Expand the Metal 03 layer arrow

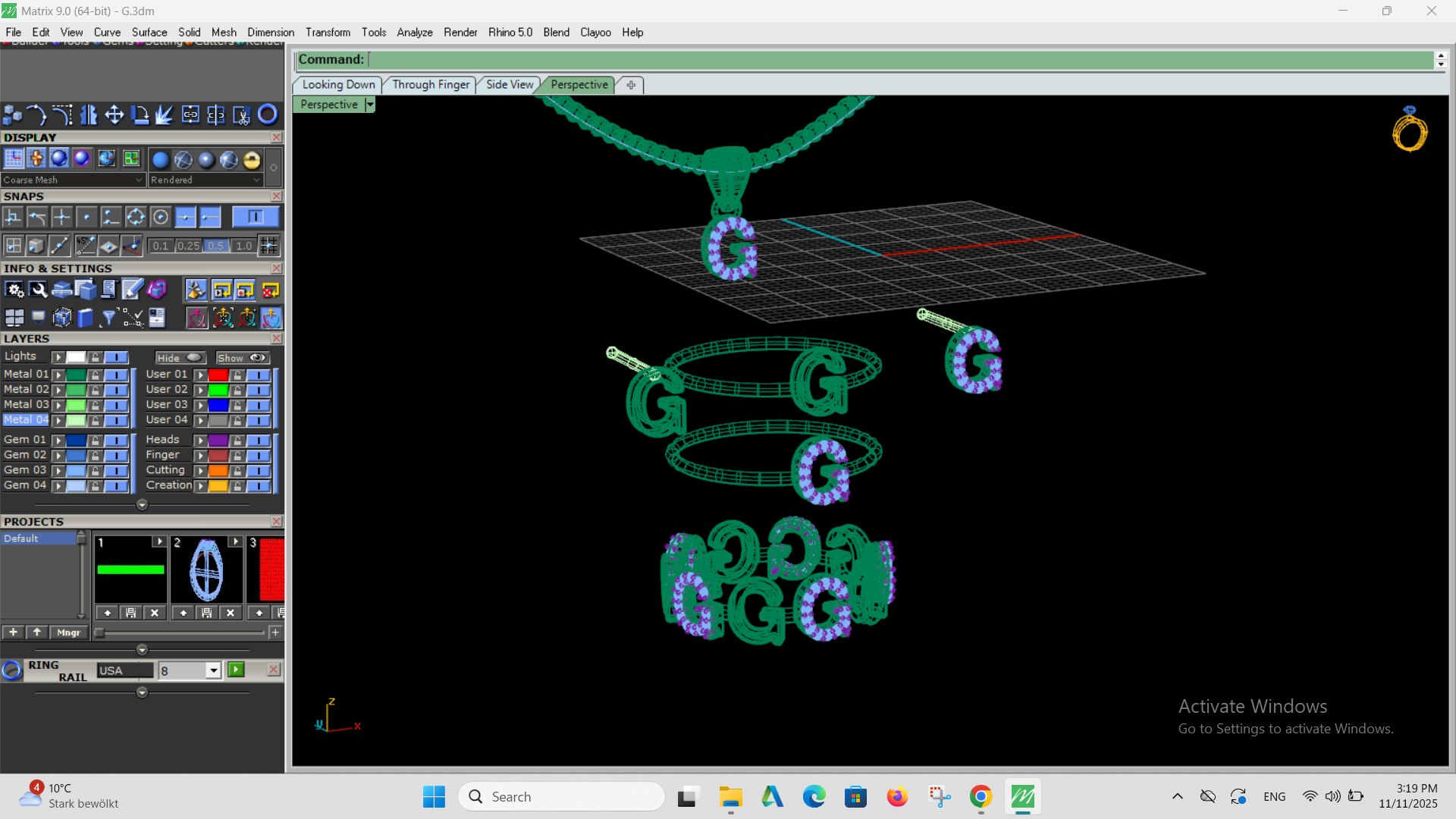[x=58, y=405]
